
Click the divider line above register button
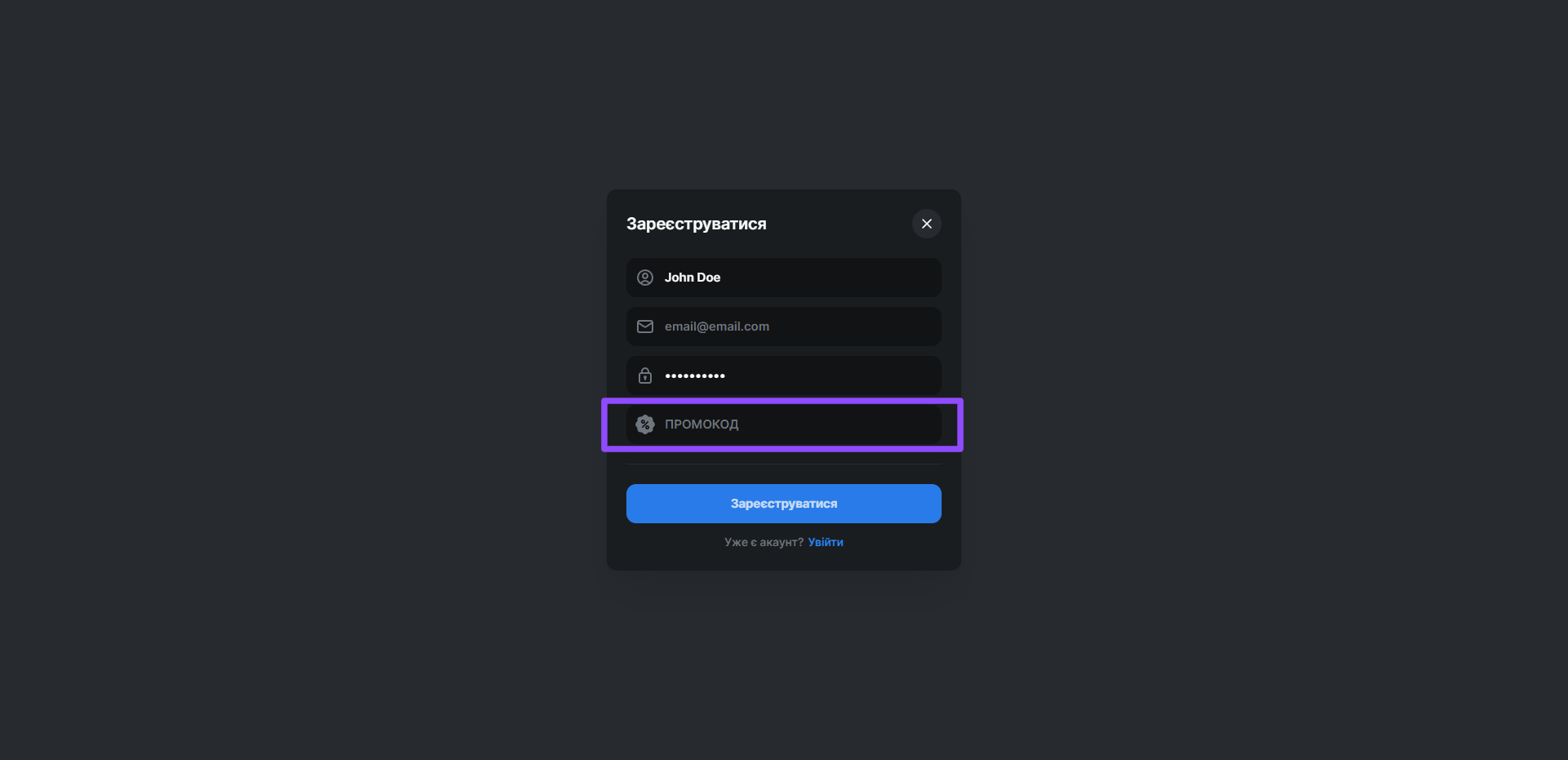tap(783, 464)
